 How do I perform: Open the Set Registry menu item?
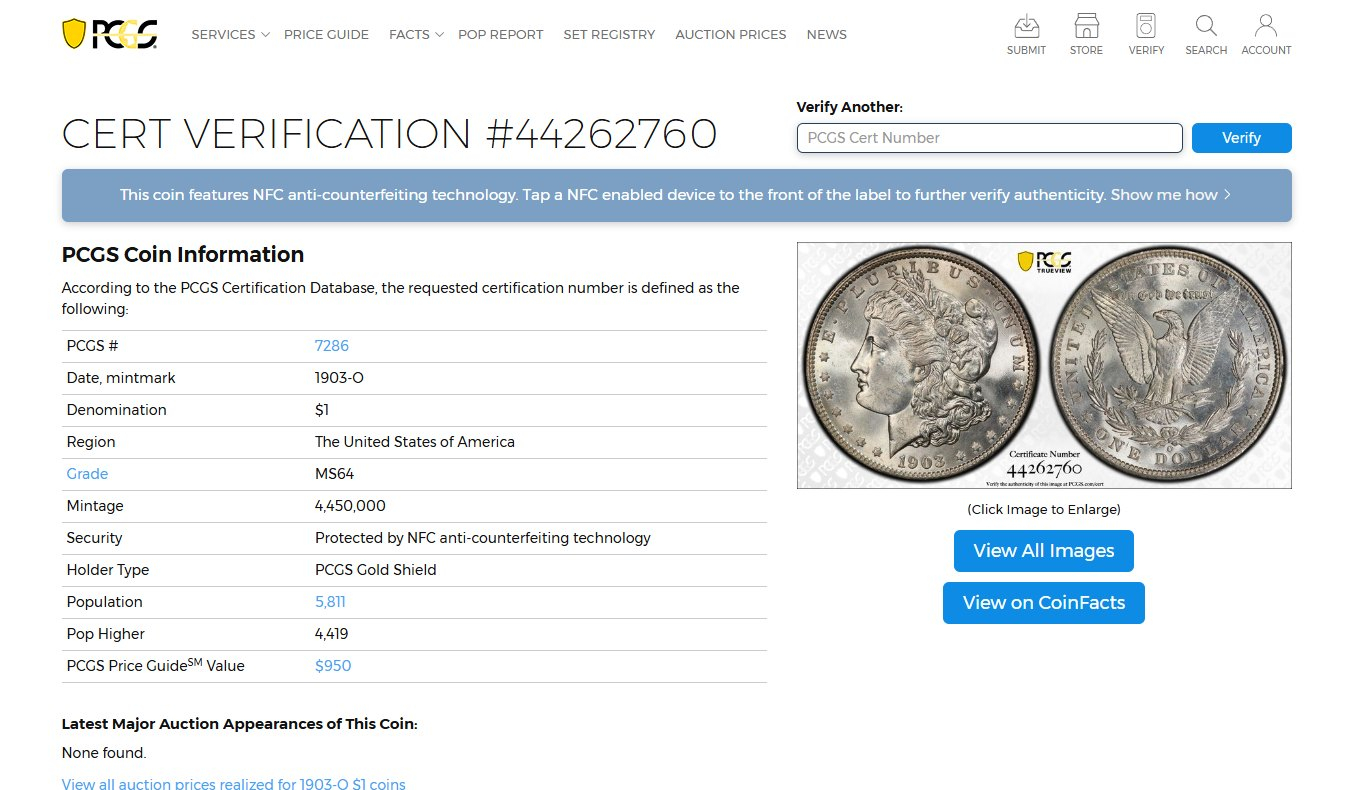(609, 34)
